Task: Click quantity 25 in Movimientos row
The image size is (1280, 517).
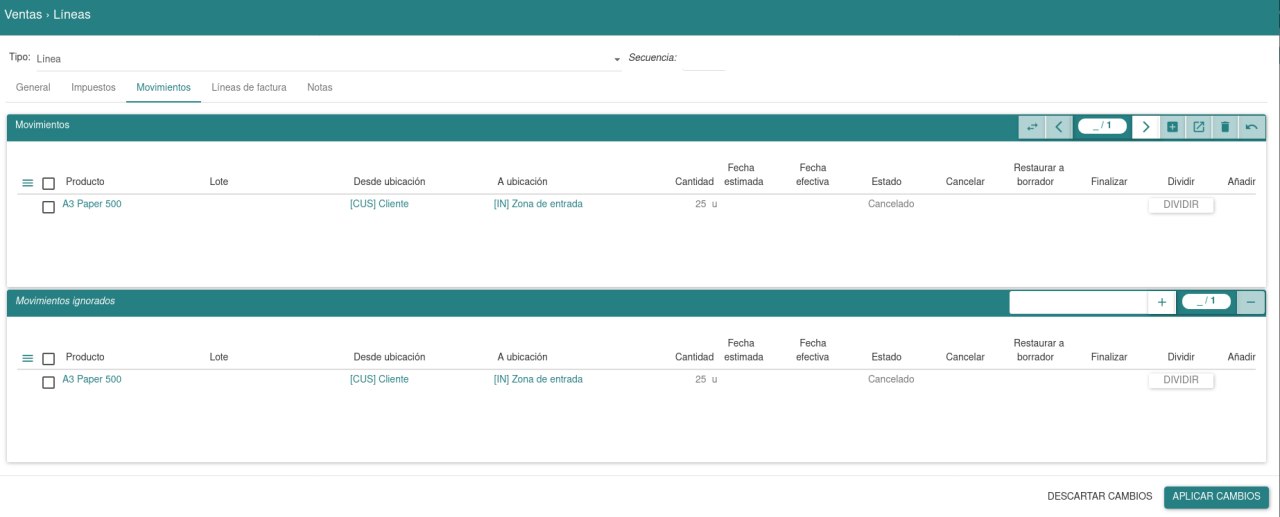Action: tap(700, 204)
